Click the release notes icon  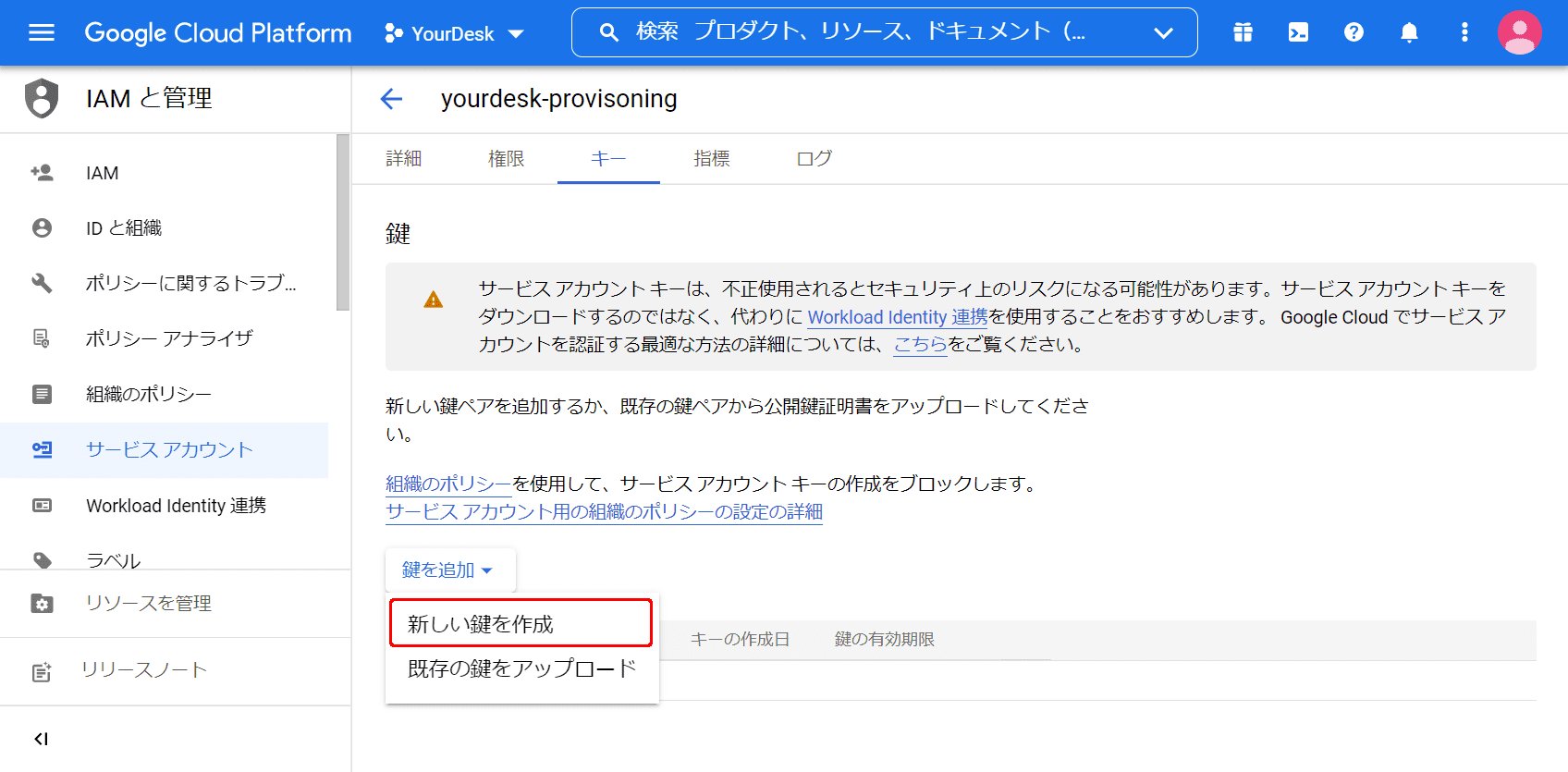click(x=42, y=672)
